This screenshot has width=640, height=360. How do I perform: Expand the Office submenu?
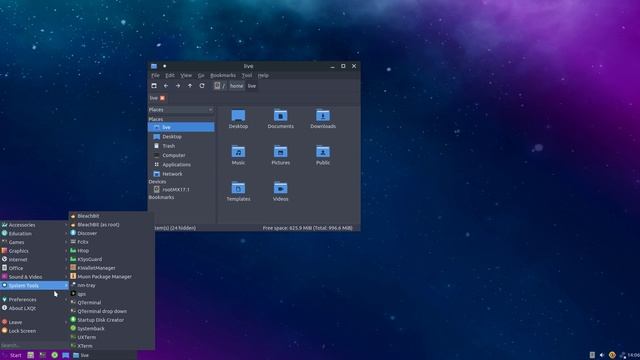[x=34, y=268]
